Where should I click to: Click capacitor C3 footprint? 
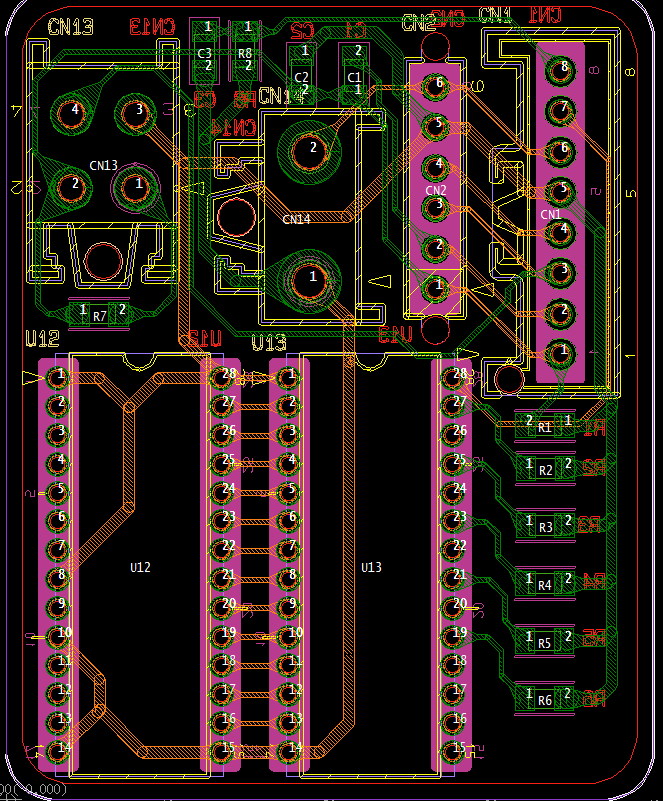point(205,52)
